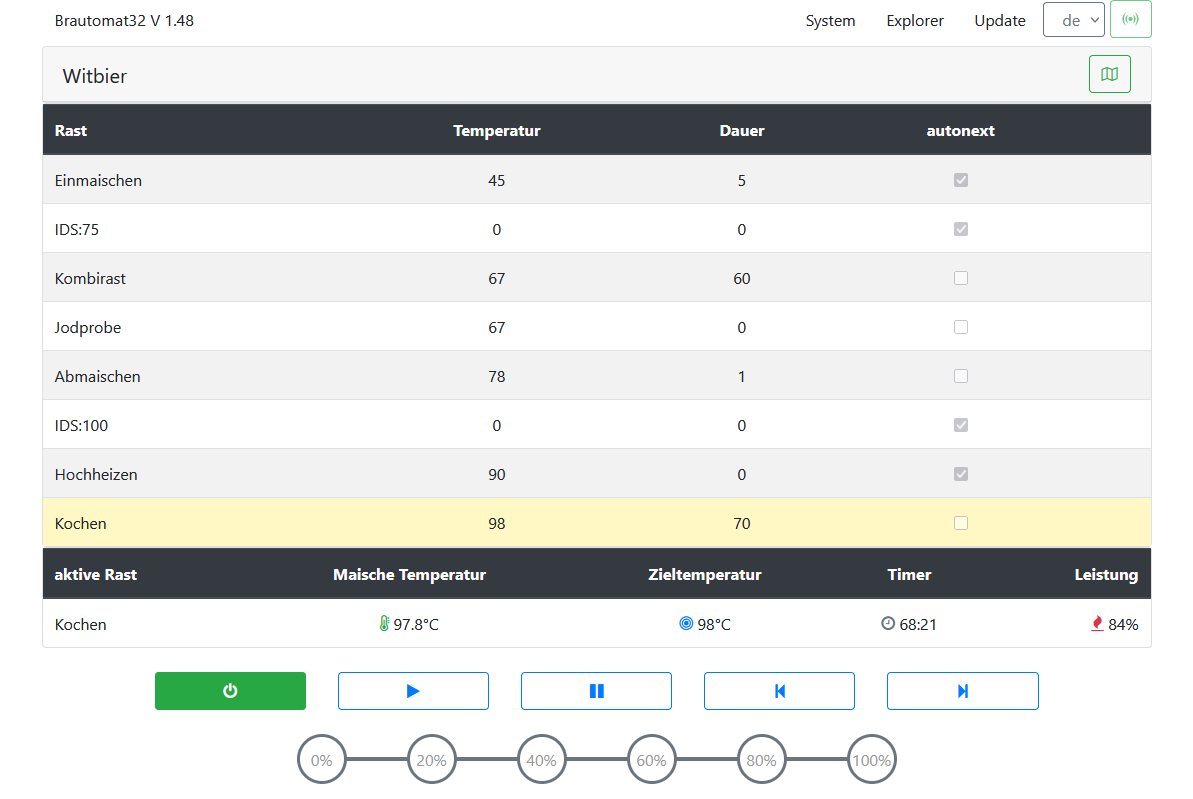Viewport: 1193px width, 799px height.
Task: Skip to the next rest step
Action: click(962, 691)
